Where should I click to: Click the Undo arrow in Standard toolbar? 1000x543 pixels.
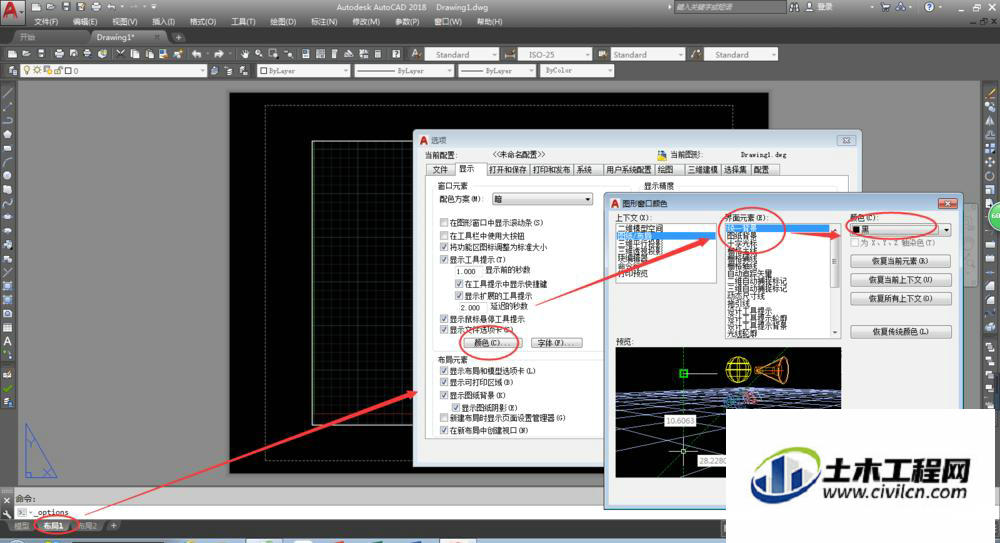196,54
